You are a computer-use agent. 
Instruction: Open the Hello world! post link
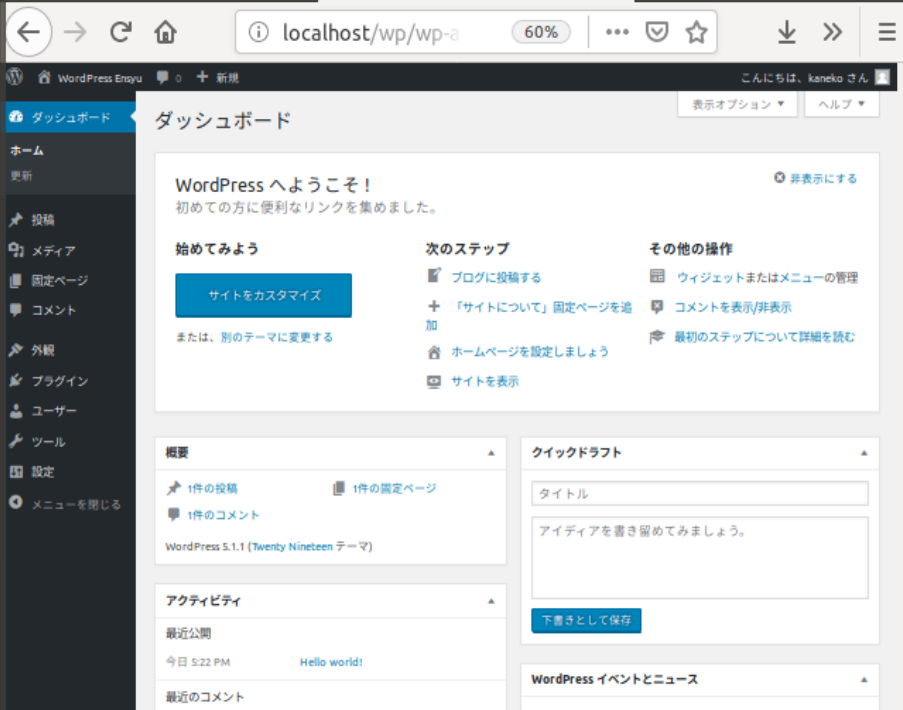[331, 662]
